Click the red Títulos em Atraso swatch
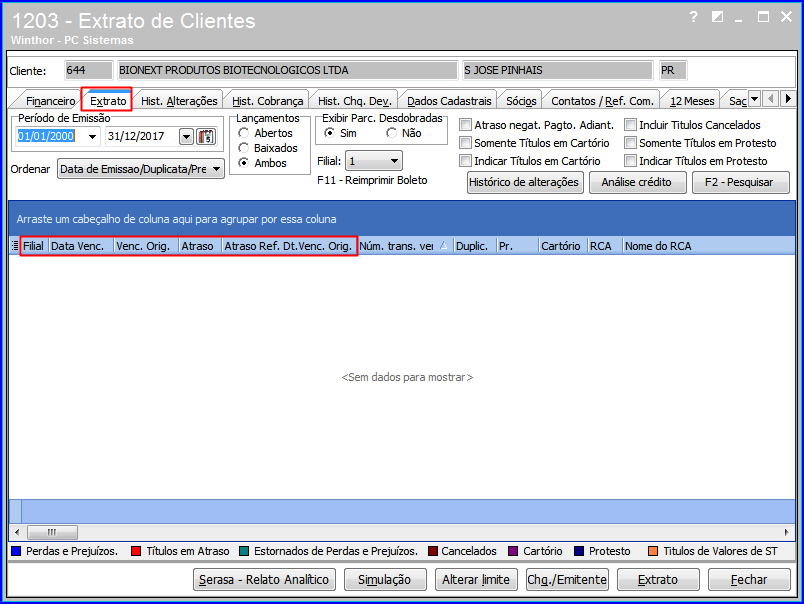The height and width of the screenshot is (604, 804). pos(136,551)
